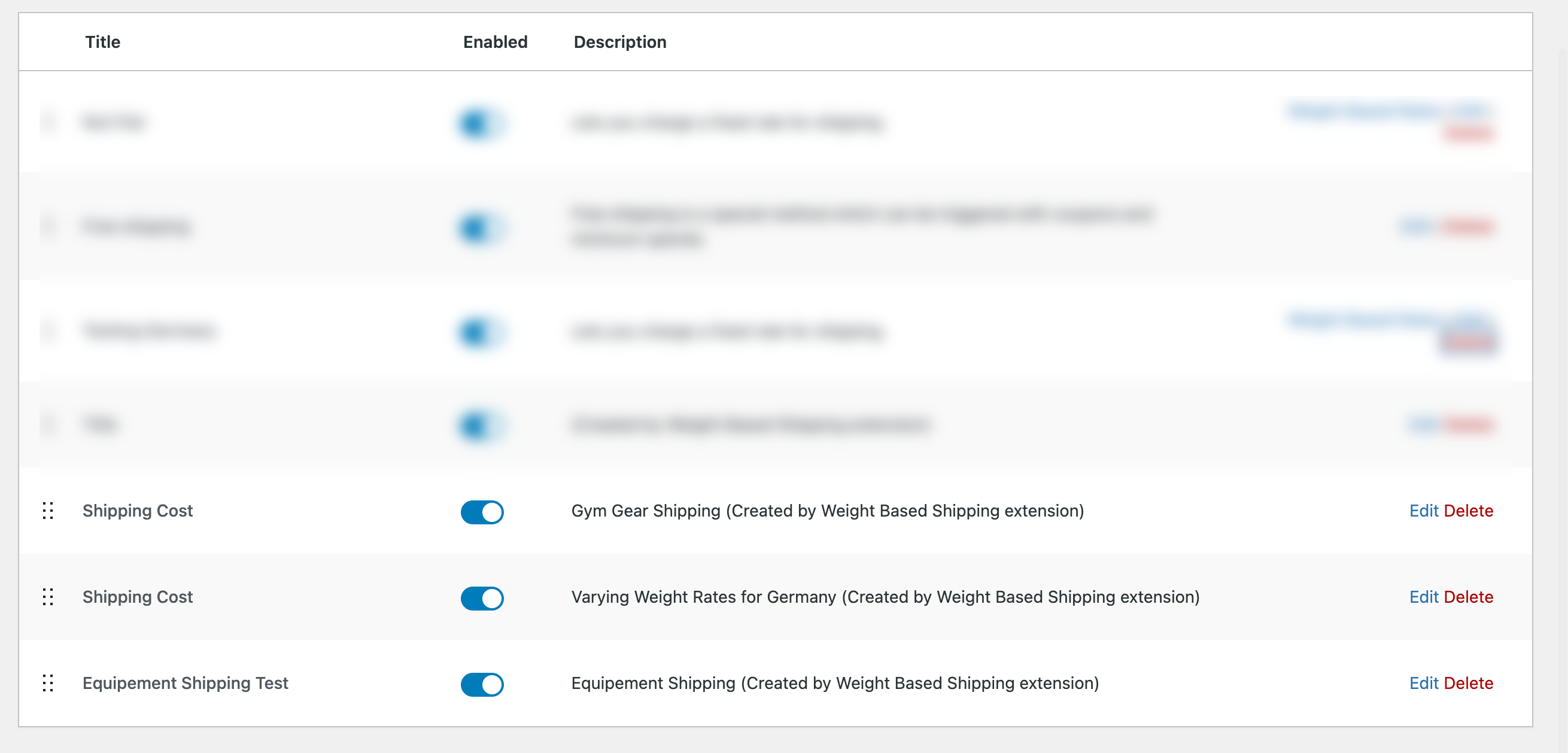Delete the Gym Gear Shipping method

(x=1468, y=511)
